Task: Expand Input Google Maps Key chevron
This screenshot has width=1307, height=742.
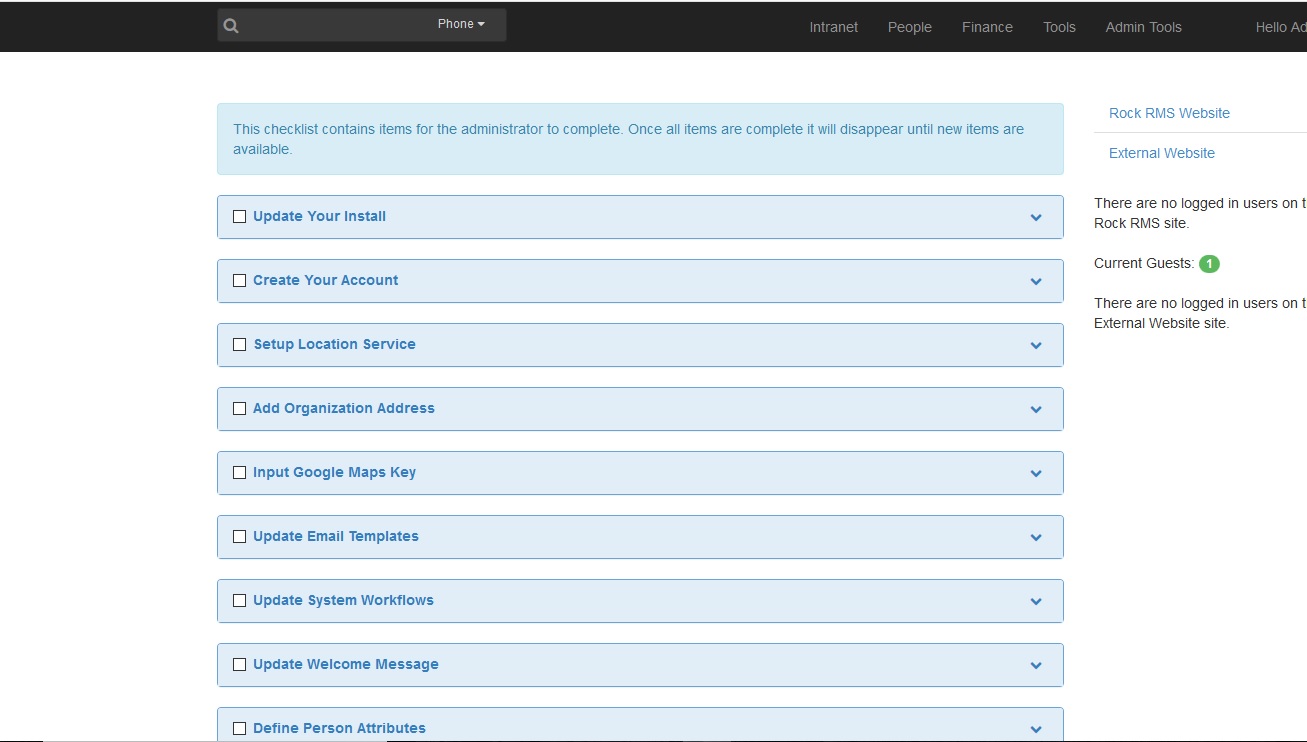Action: [x=1036, y=473]
